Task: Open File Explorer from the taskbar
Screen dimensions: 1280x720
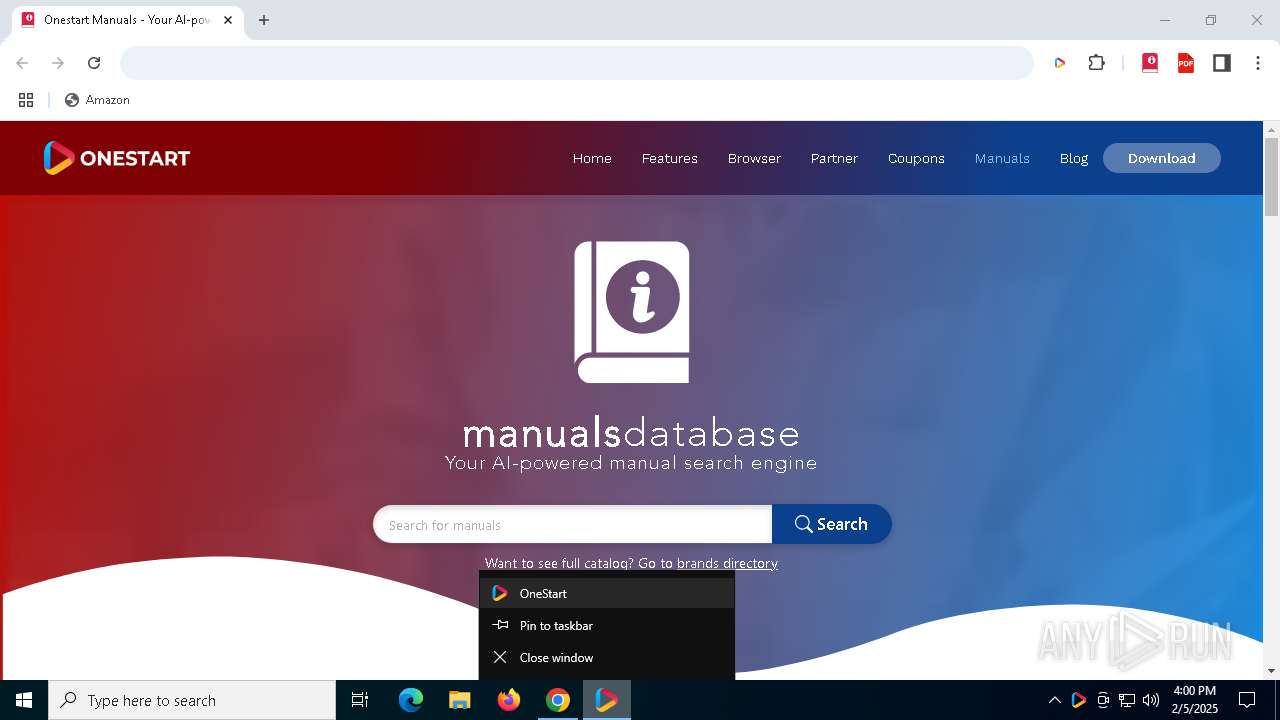Action: [x=460, y=700]
